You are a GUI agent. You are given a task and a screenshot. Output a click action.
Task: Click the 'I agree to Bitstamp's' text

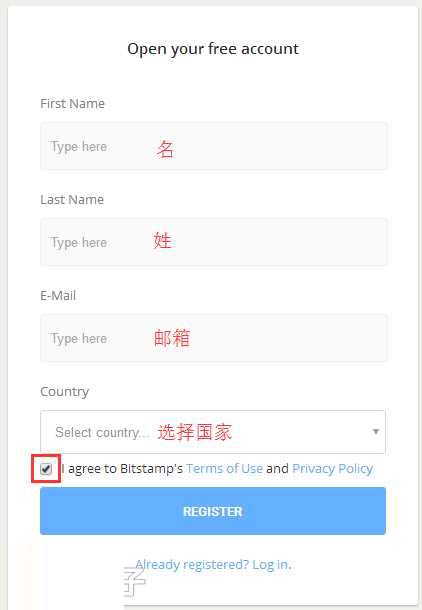coord(123,468)
